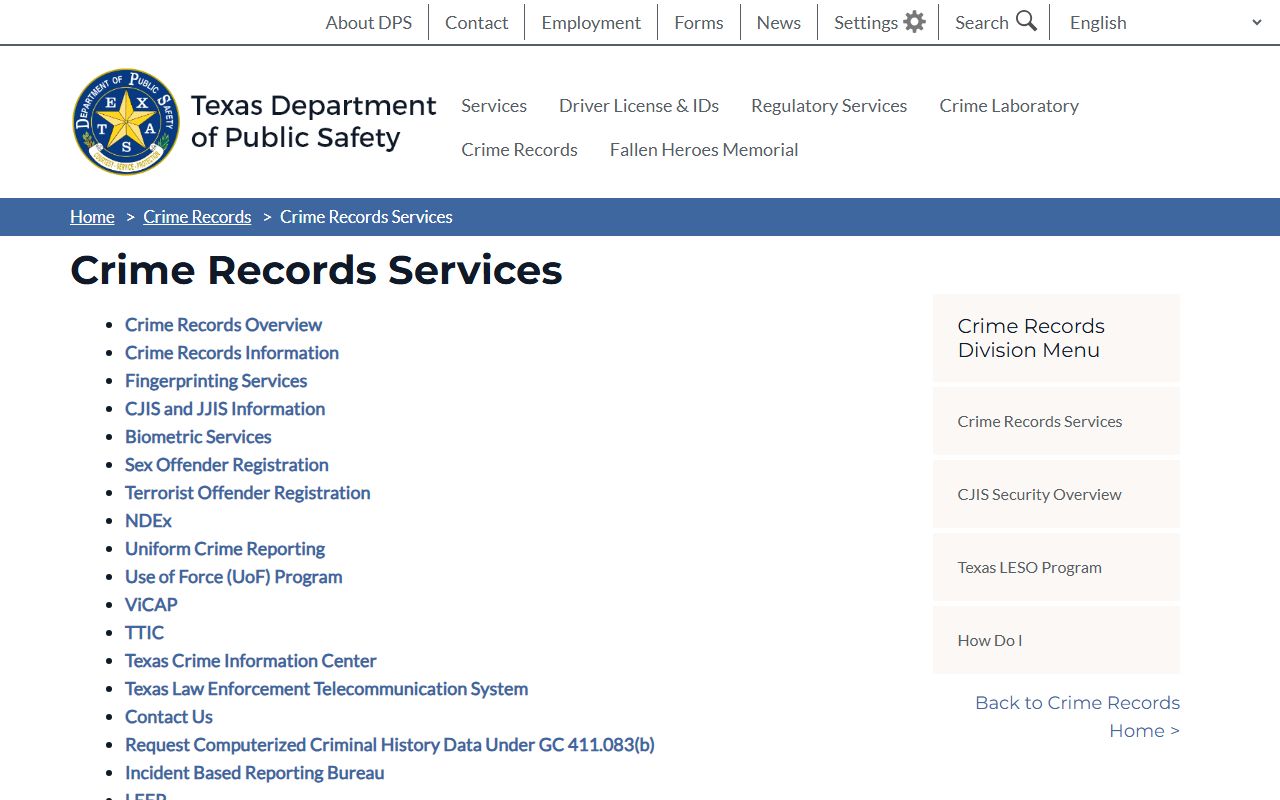Viewport: 1280px width, 800px height.
Task: Click the Home breadcrumb link
Action: pos(92,217)
